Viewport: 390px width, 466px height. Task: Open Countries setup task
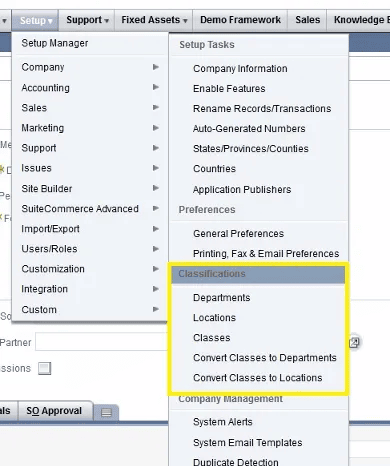214,169
